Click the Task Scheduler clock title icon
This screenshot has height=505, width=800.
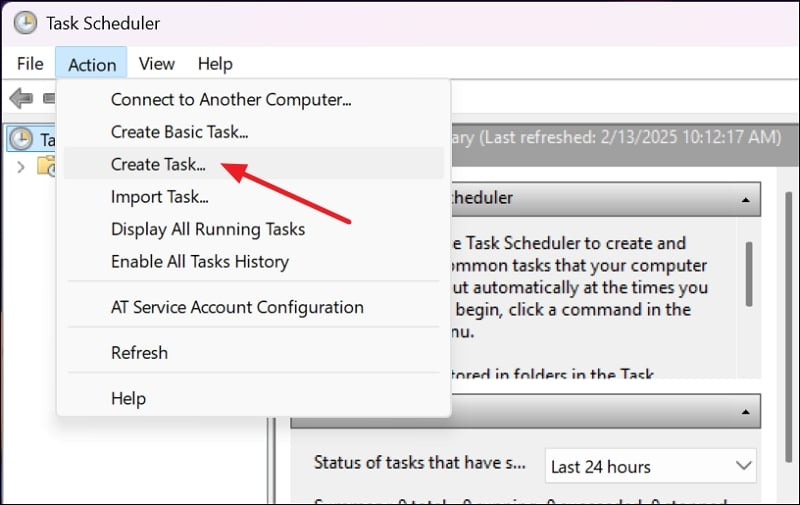pos(25,23)
